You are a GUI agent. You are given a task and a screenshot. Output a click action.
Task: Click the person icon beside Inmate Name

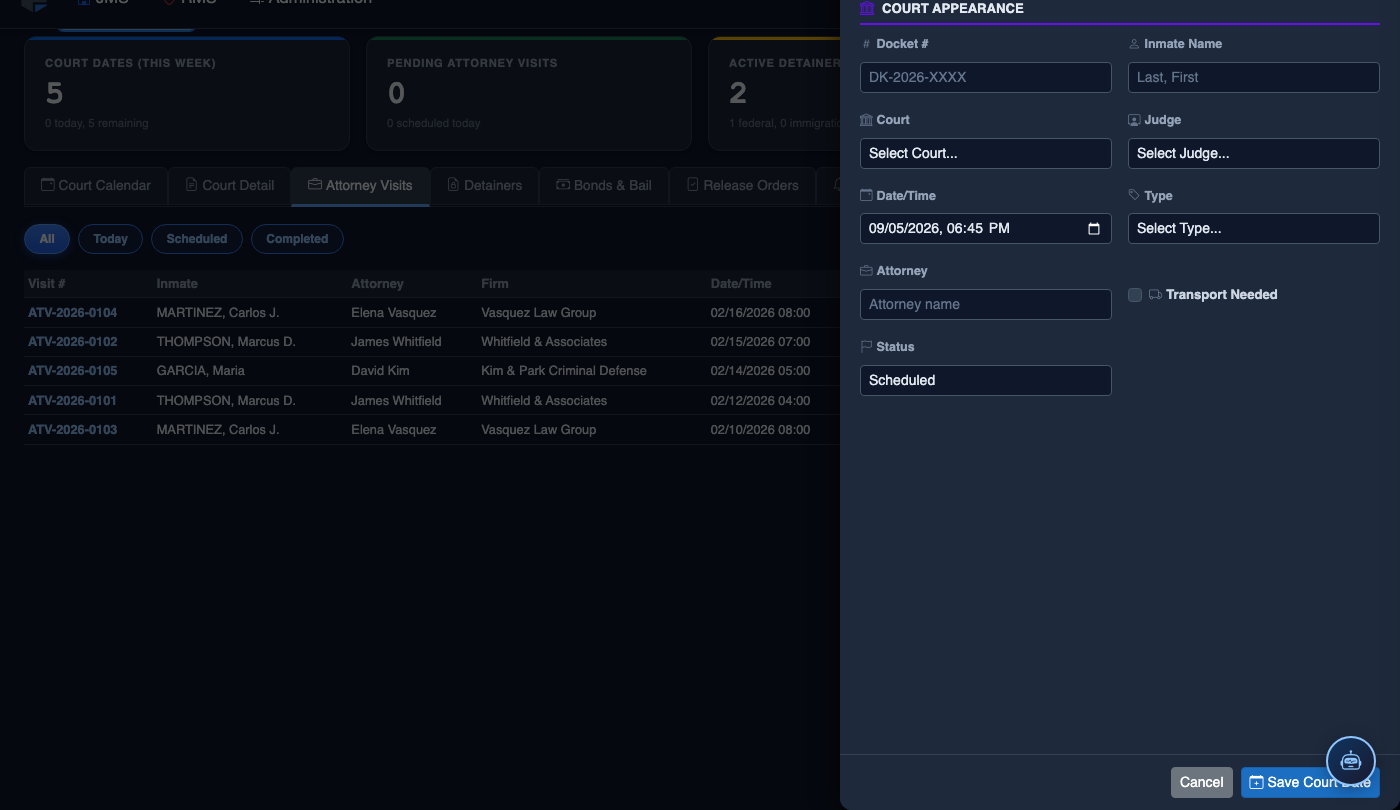point(1134,44)
